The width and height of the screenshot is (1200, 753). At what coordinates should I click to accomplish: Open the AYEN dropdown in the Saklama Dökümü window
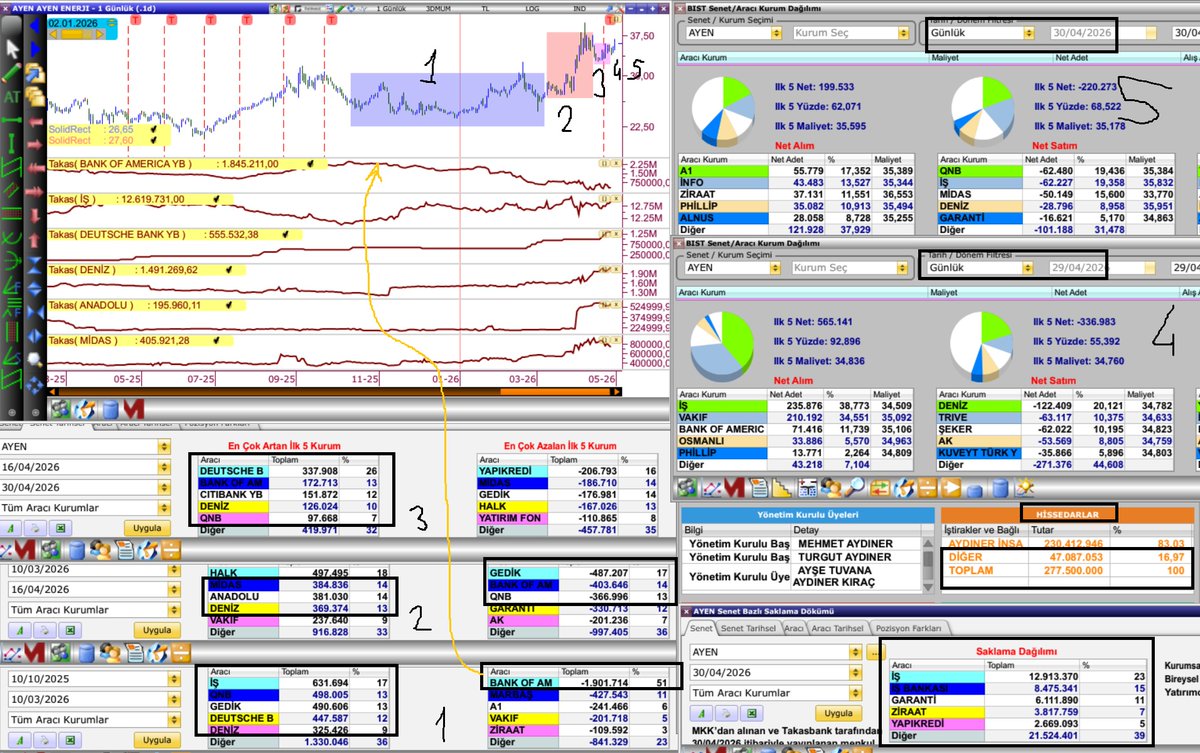click(x=855, y=652)
